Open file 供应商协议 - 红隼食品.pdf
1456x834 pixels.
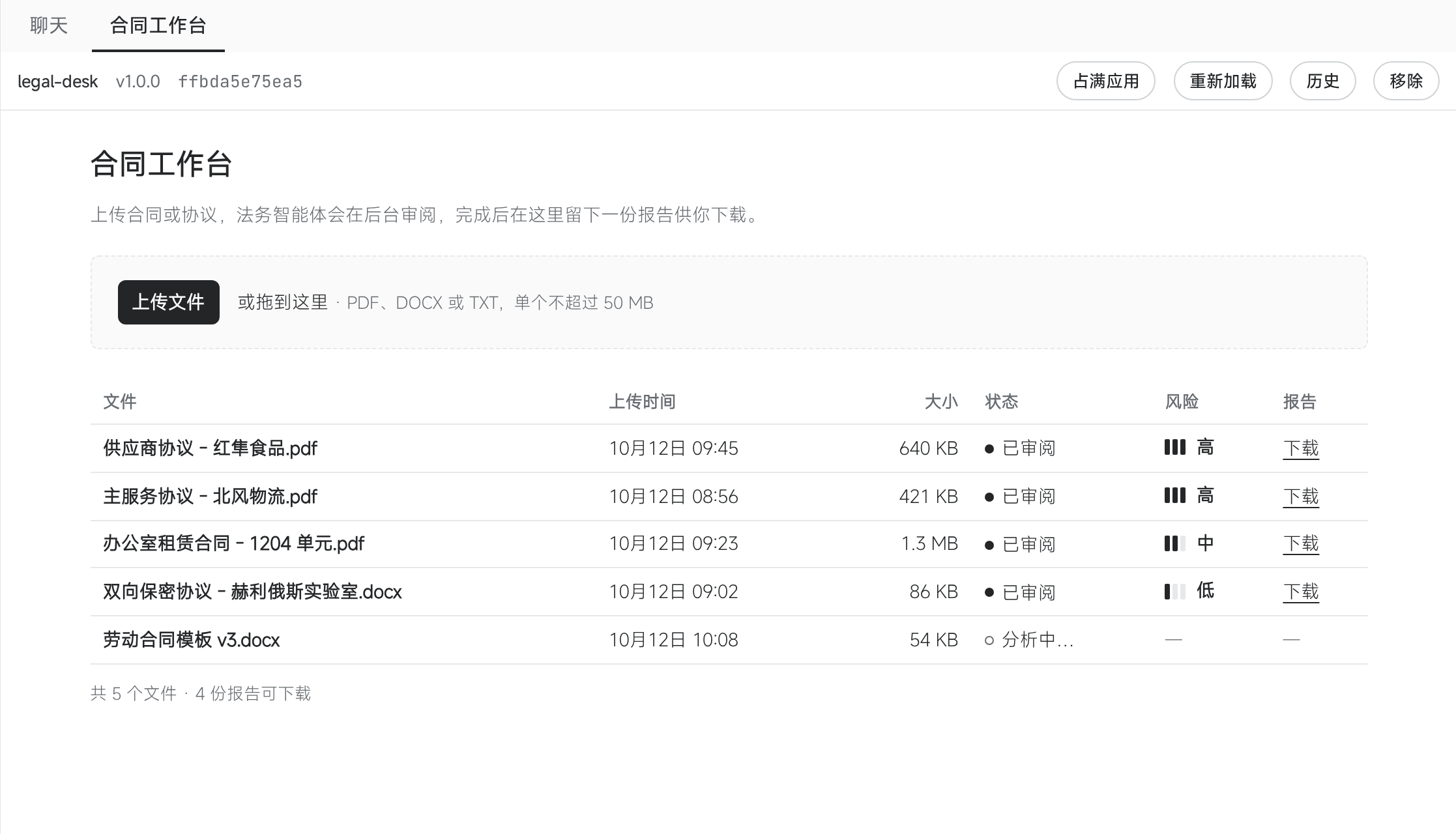(210, 448)
